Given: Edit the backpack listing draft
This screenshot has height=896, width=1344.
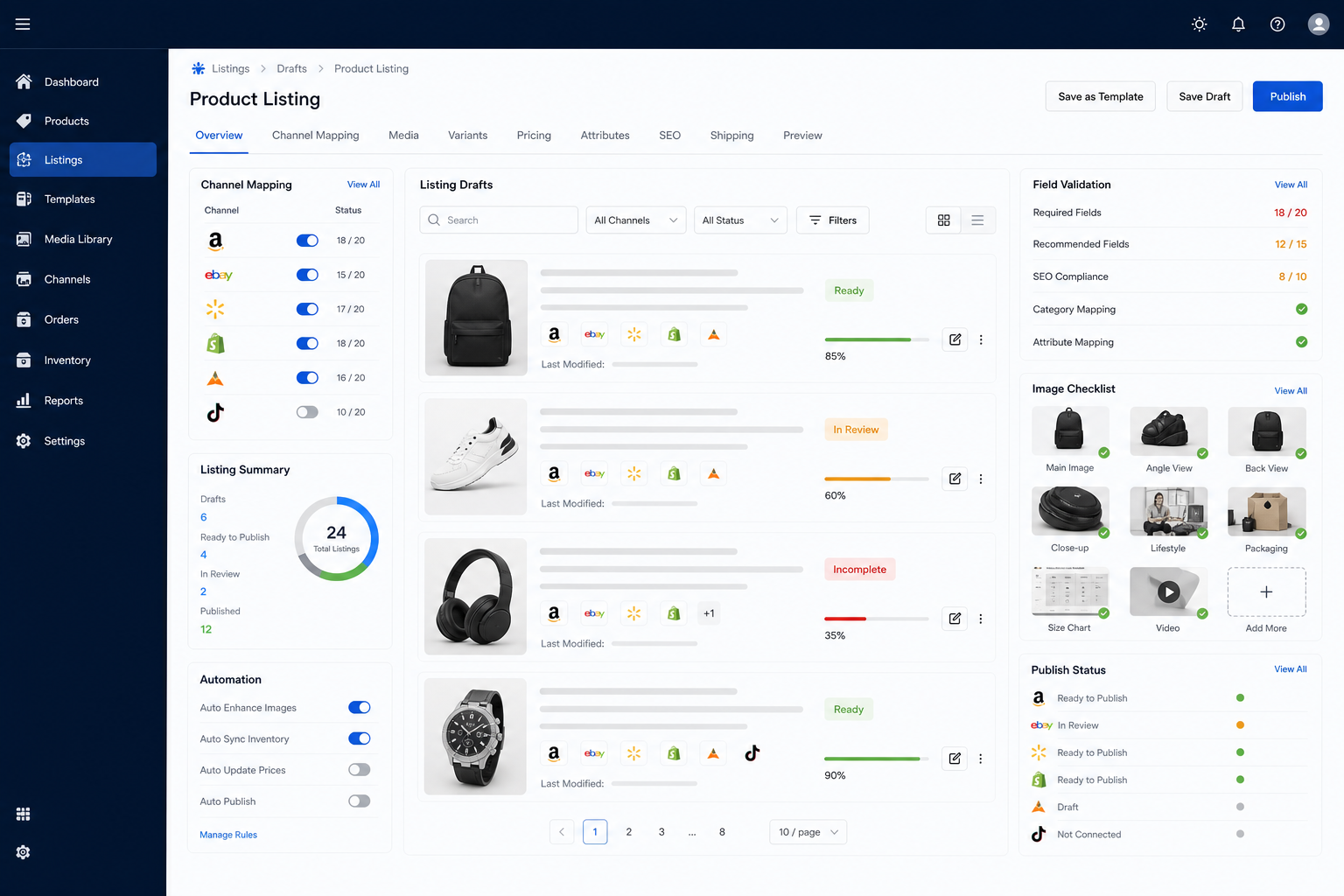Looking at the screenshot, I should [955, 339].
